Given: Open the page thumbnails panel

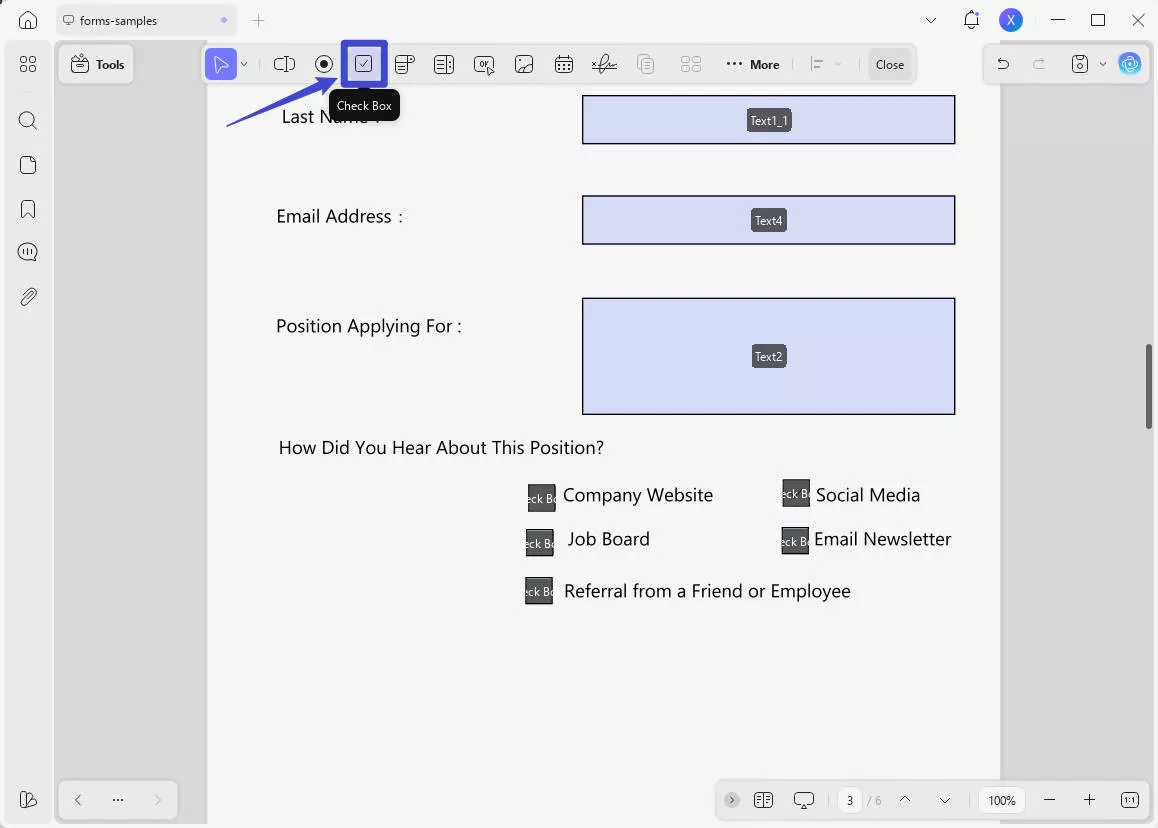Looking at the screenshot, I should [x=27, y=164].
